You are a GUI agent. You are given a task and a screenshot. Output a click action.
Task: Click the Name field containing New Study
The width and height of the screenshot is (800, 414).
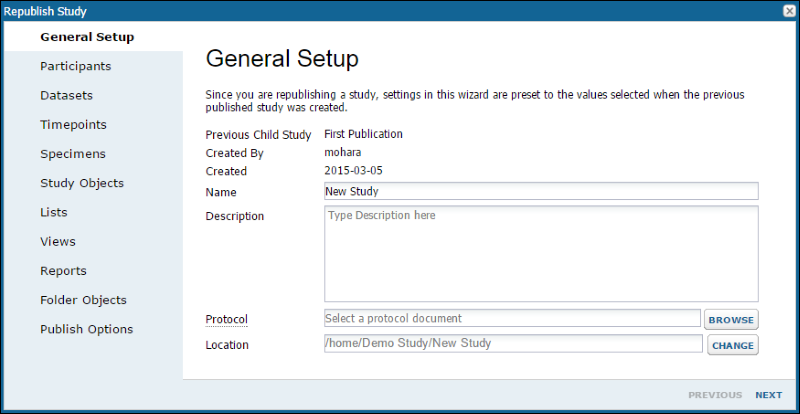coord(541,191)
